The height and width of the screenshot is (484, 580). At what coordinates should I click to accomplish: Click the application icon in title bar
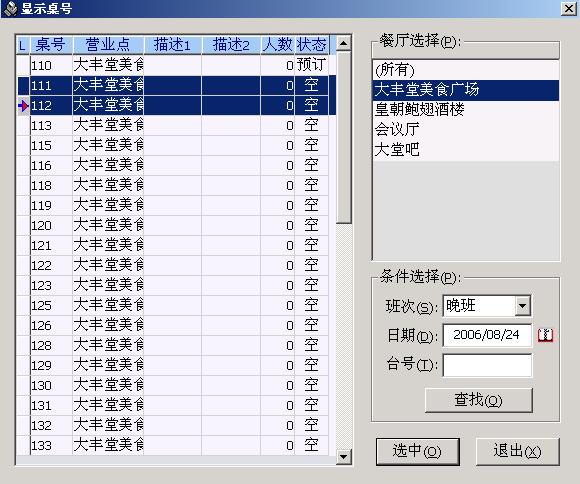click(10, 9)
